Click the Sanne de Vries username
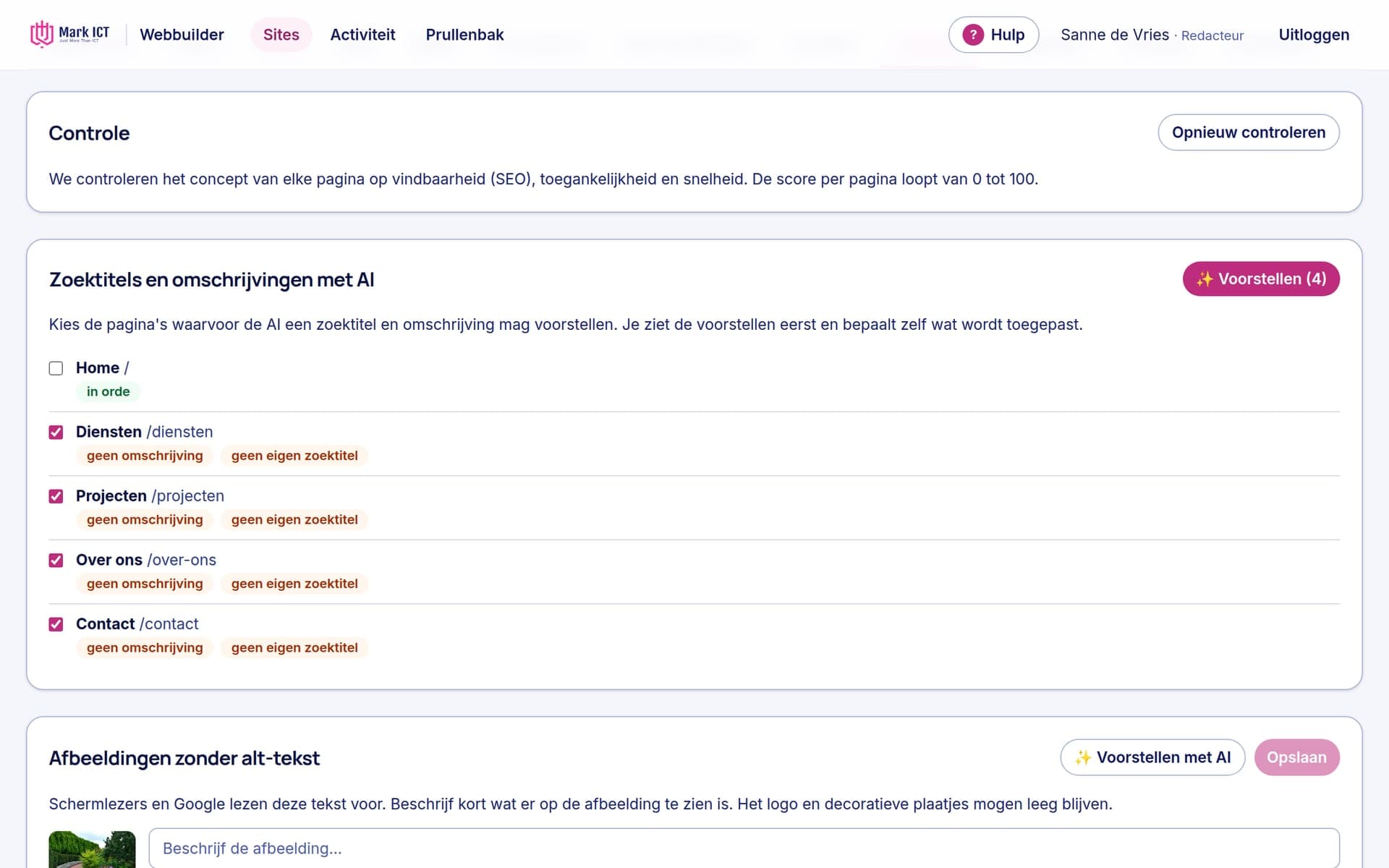 1115,35
